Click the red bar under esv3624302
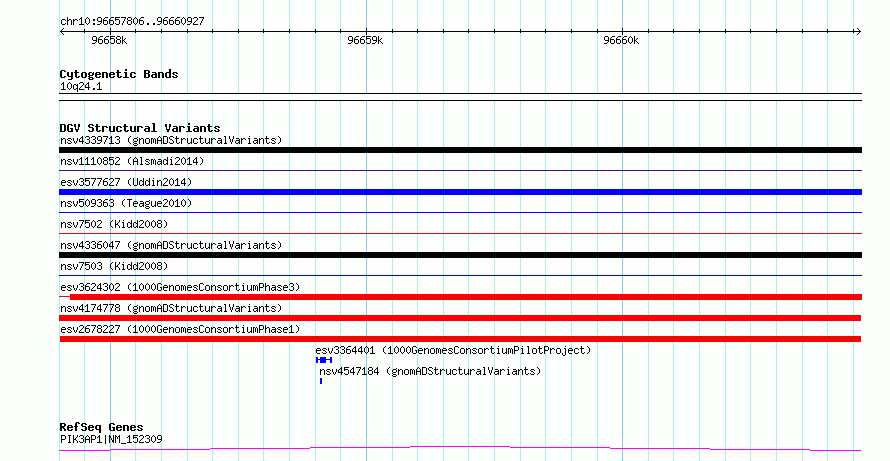This screenshot has width=890, height=461. [x=460, y=297]
